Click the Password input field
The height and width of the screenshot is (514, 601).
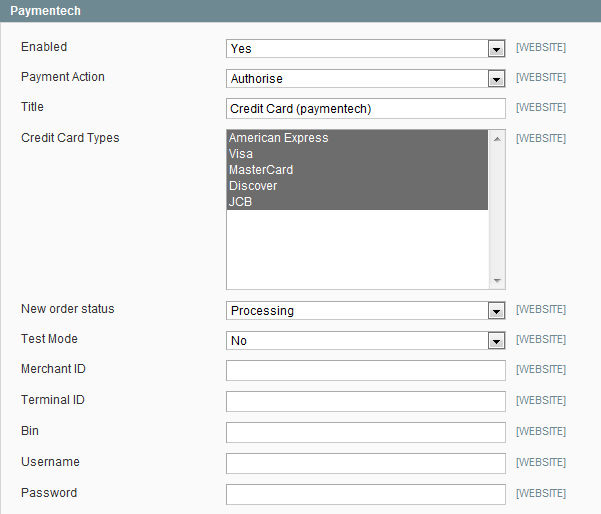click(x=366, y=494)
